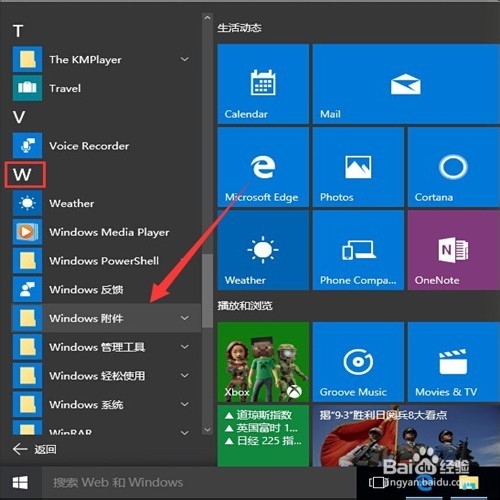
Task: Click the 搜索 Web 和 Windows search box
Action: pos(199,482)
